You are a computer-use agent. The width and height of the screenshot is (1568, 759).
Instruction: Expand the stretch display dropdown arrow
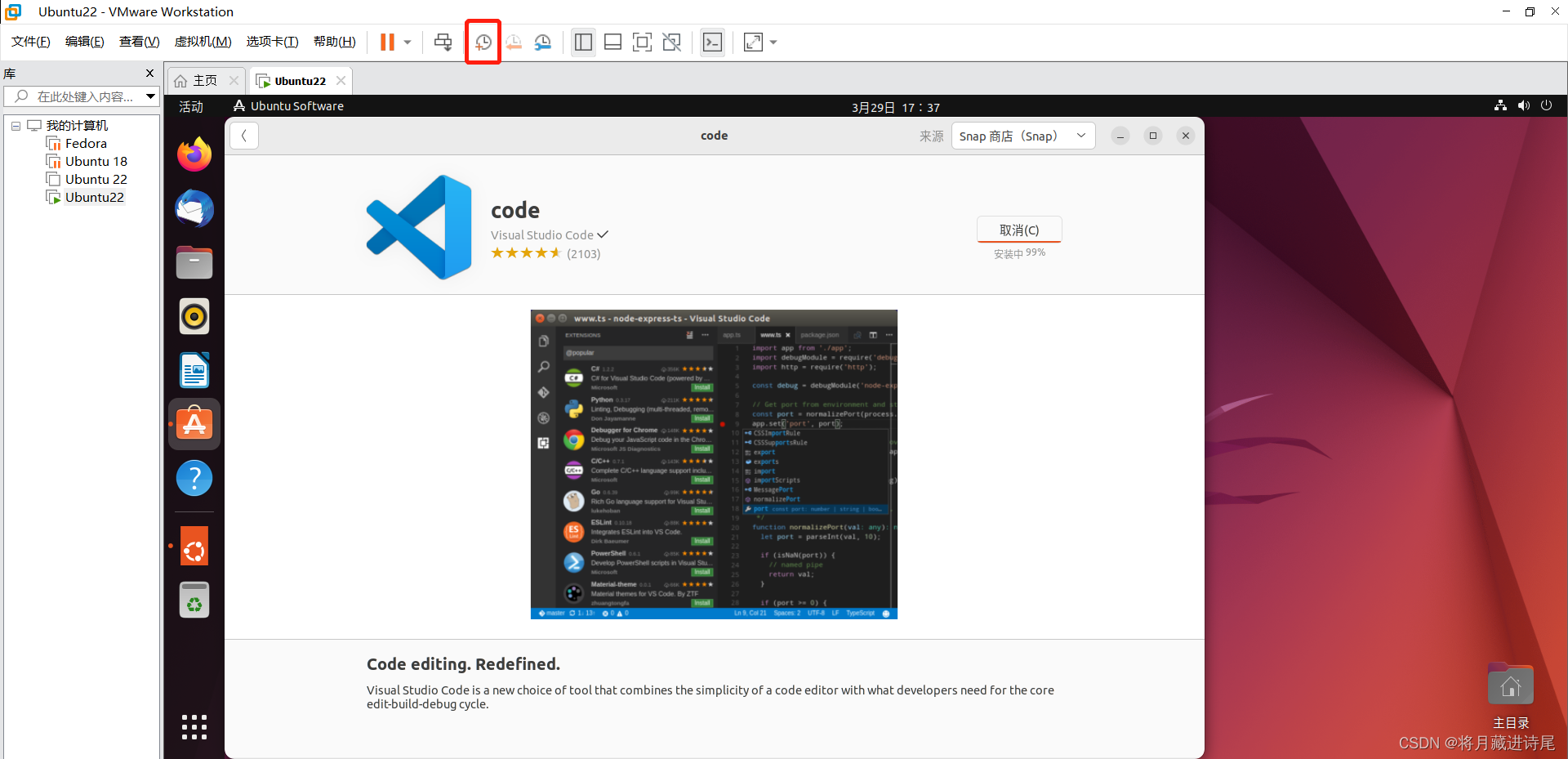pos(773,42)
